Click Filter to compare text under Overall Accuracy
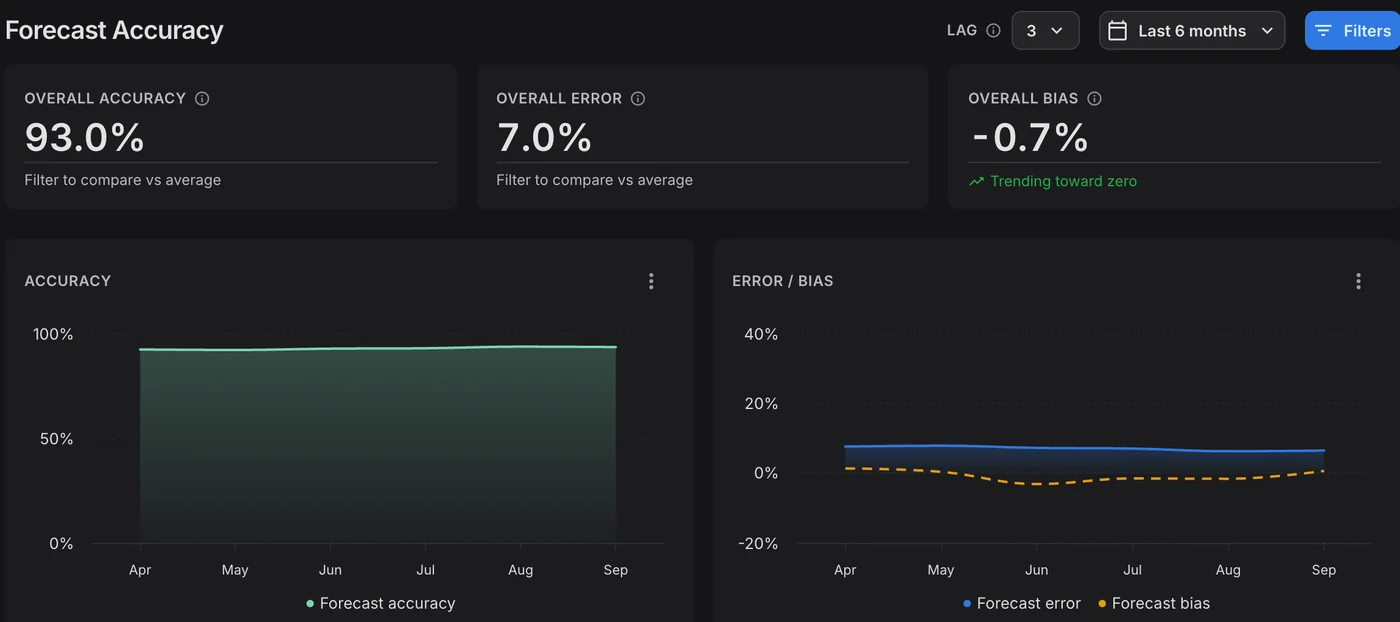Image resolution: width=1400 pixels, height=622 pixels. pyautogui.click(x=123, y=180)
